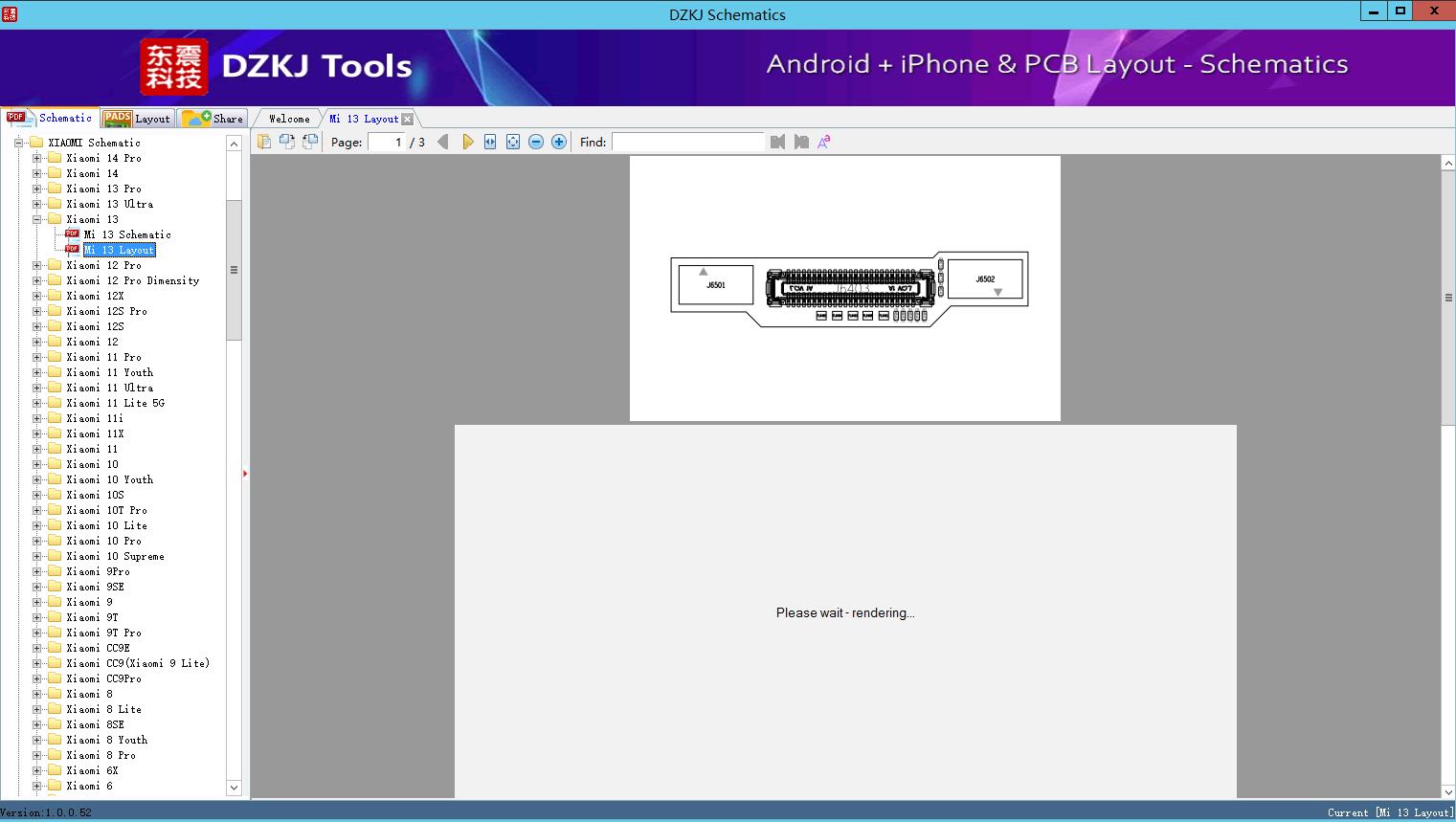Select Xiaomi 10T Pro tree entry
Viewport: 1456px width, 822px height.
pos(107,510)
